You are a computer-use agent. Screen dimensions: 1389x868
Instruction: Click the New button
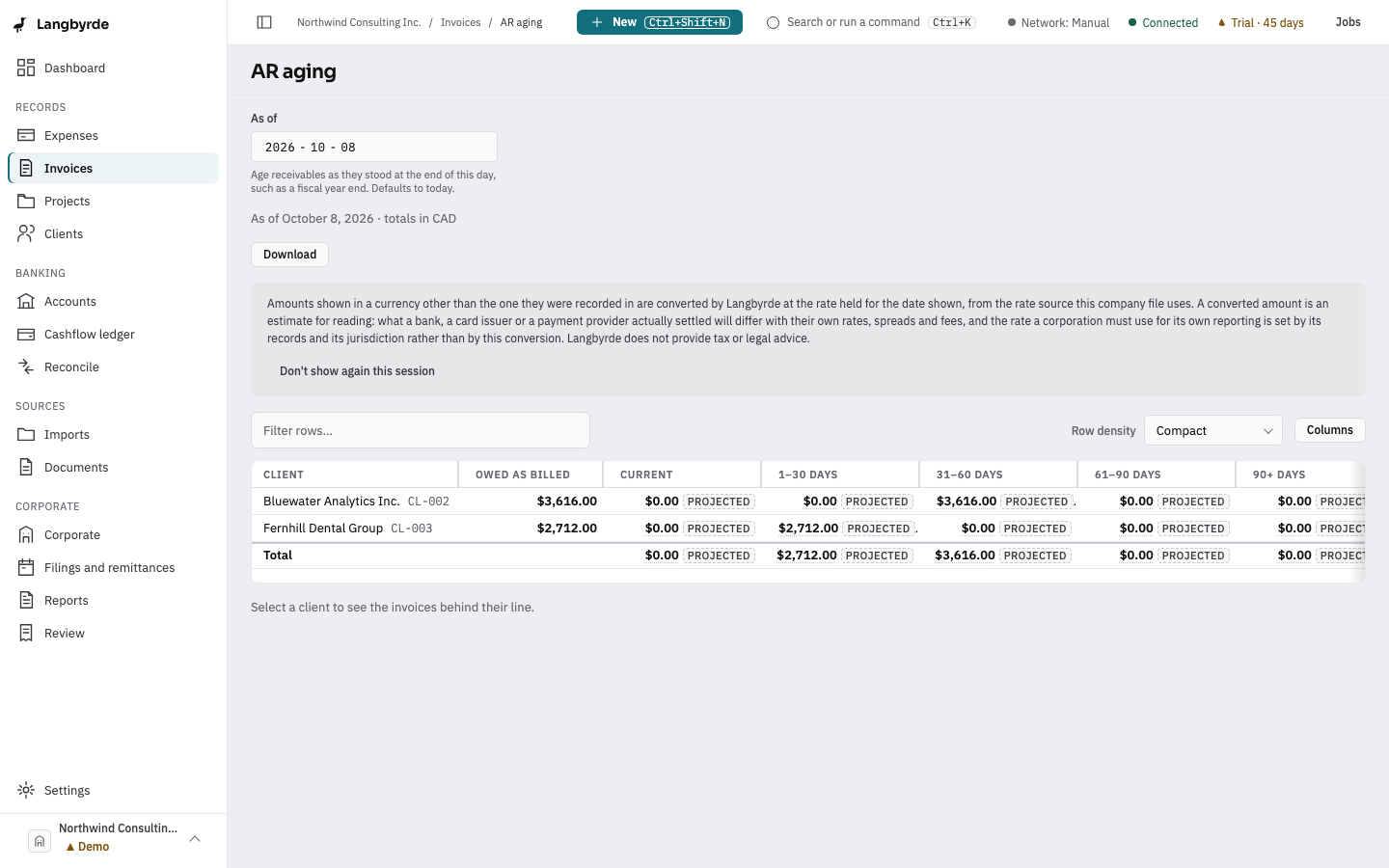coord(660,22)
